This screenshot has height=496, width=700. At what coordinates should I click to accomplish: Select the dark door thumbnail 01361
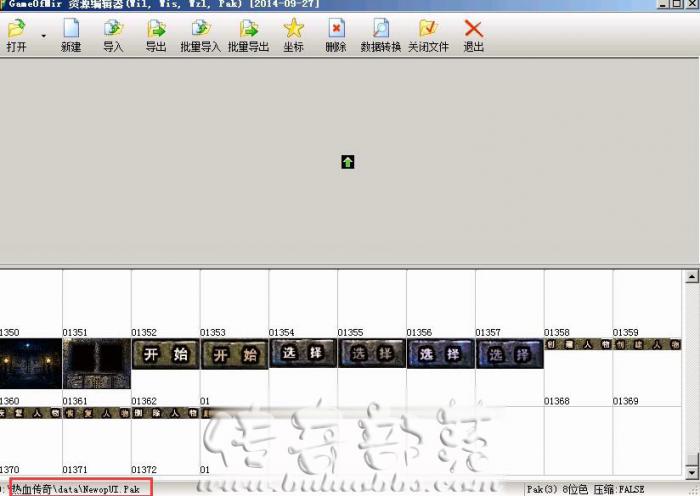click(x=97, y=364)
